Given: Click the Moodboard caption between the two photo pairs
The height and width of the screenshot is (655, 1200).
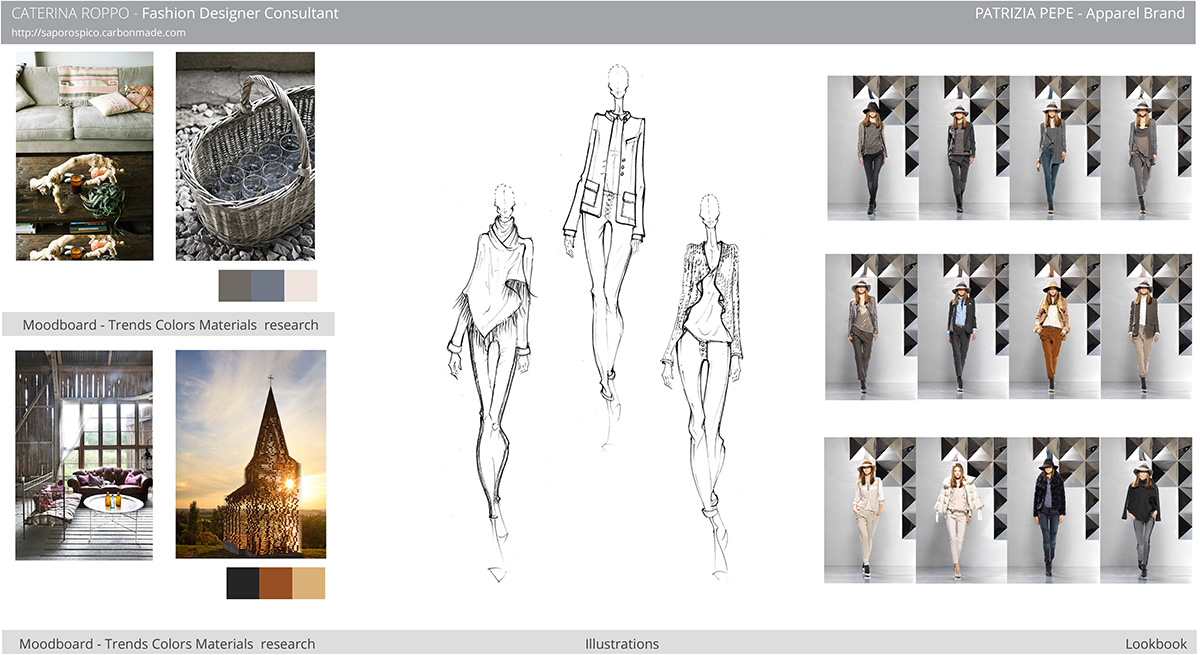Looking at the screenshot, I should (170, 325).
